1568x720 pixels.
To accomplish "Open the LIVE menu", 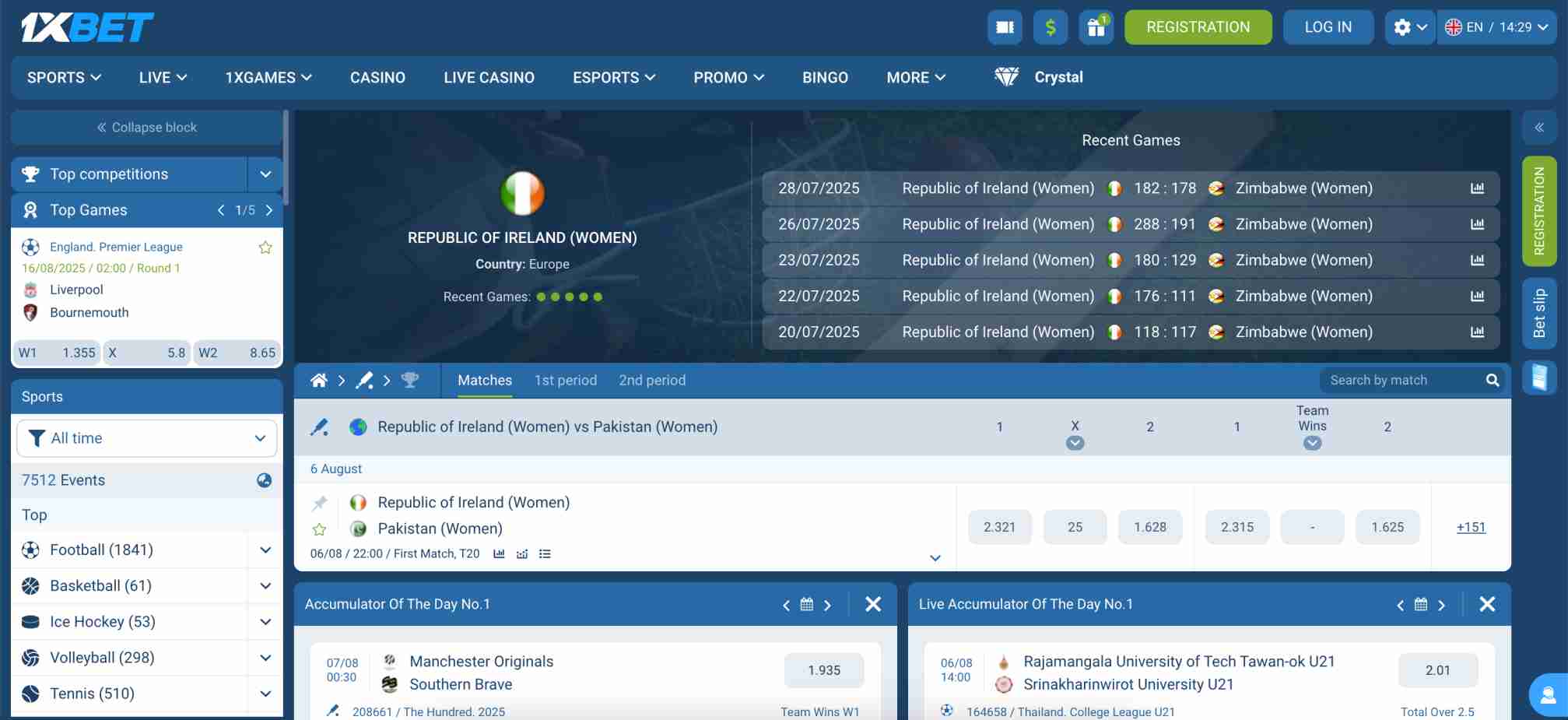I will pyautogui.click(x=163, y=78).
